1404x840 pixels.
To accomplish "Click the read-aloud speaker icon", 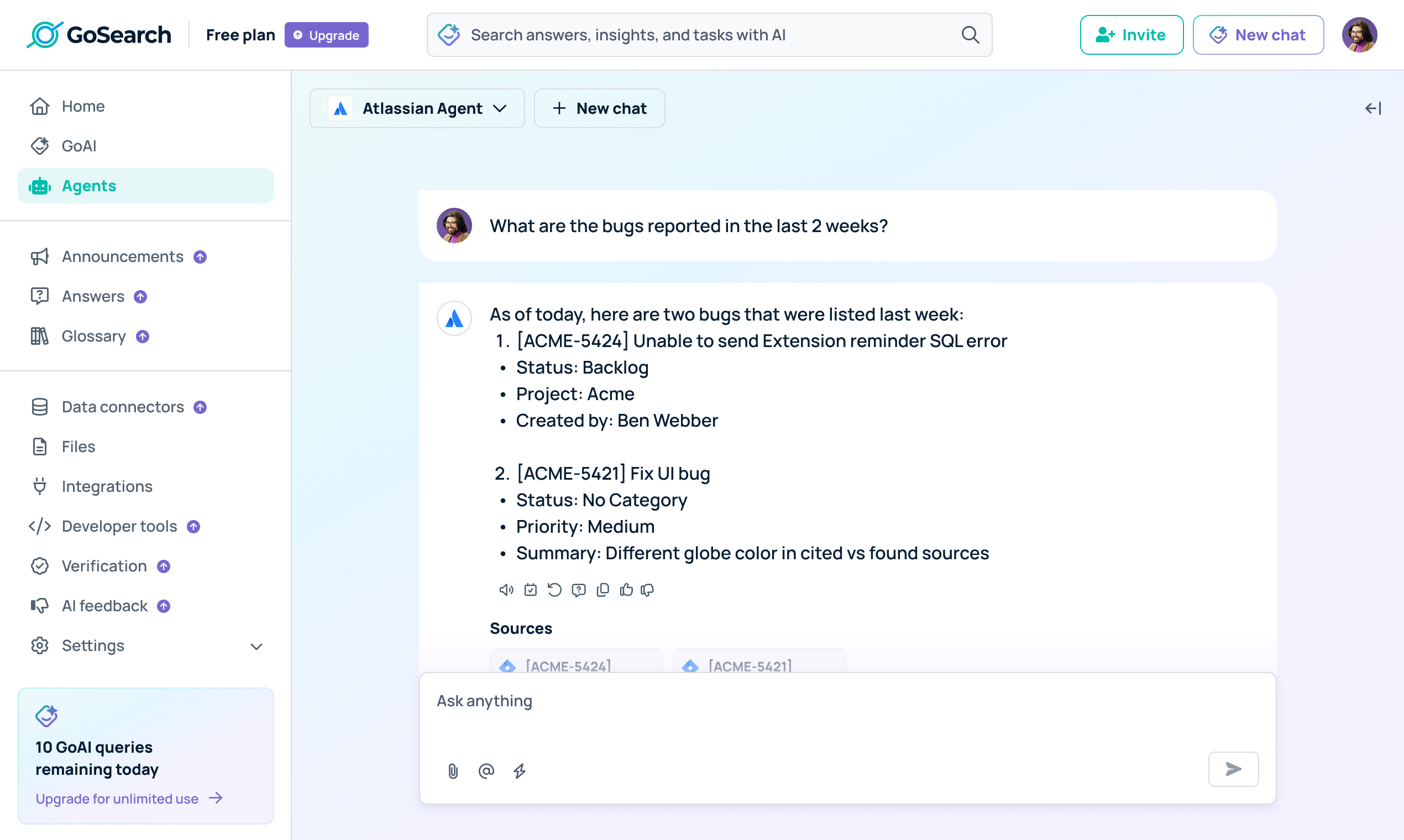I will [x=506, y=590].
